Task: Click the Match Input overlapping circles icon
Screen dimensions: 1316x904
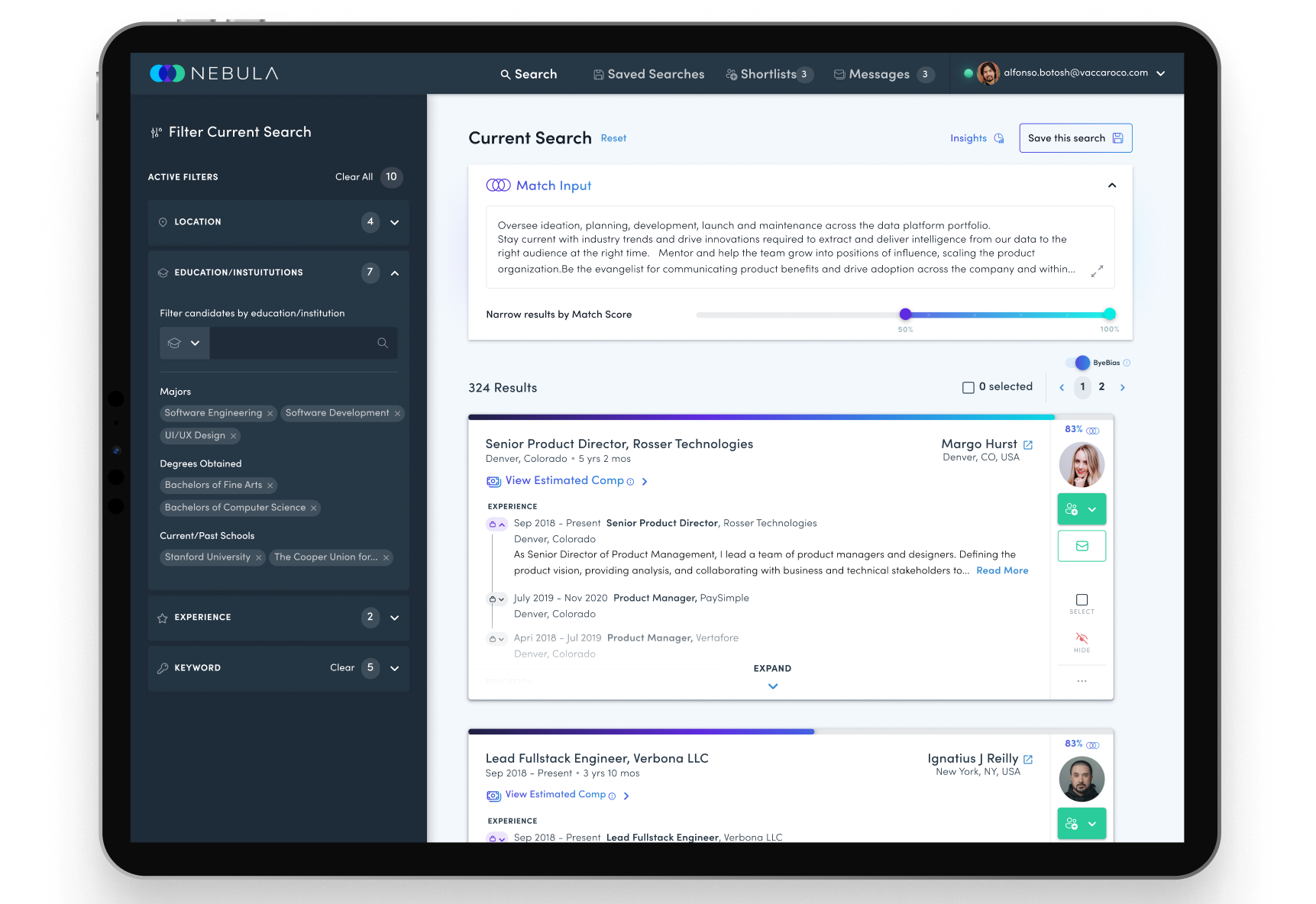Action: click(x=498, y=186)
